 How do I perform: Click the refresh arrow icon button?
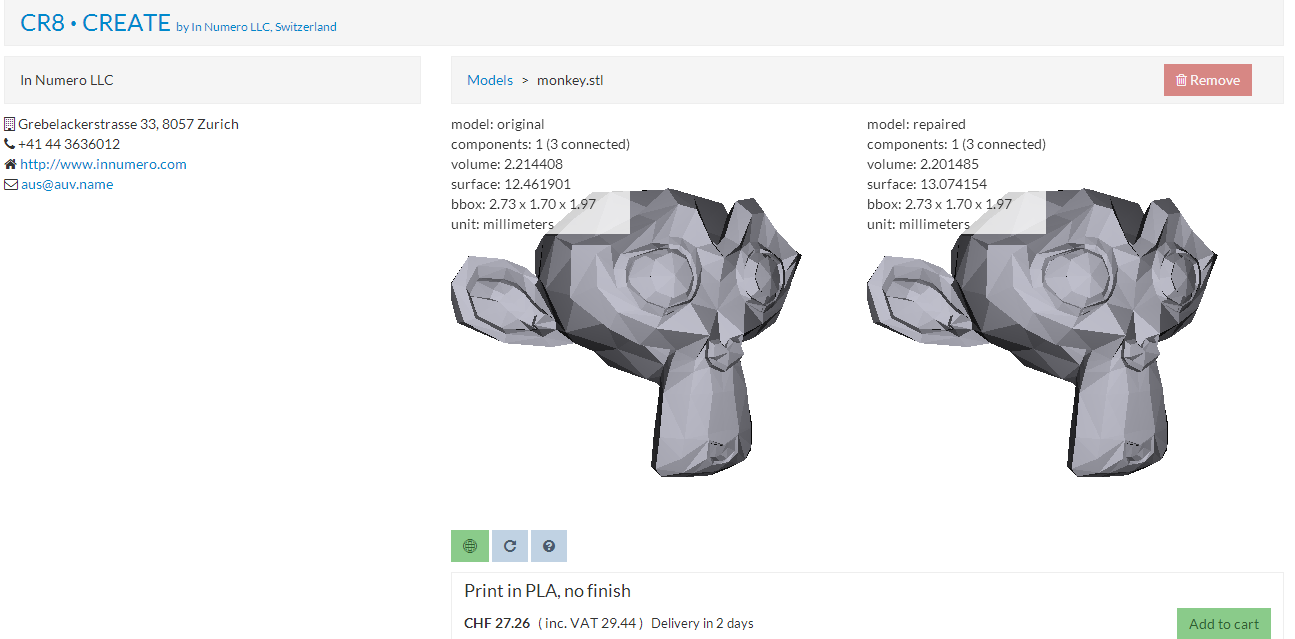pyautogui.click(x=509, y=546)
